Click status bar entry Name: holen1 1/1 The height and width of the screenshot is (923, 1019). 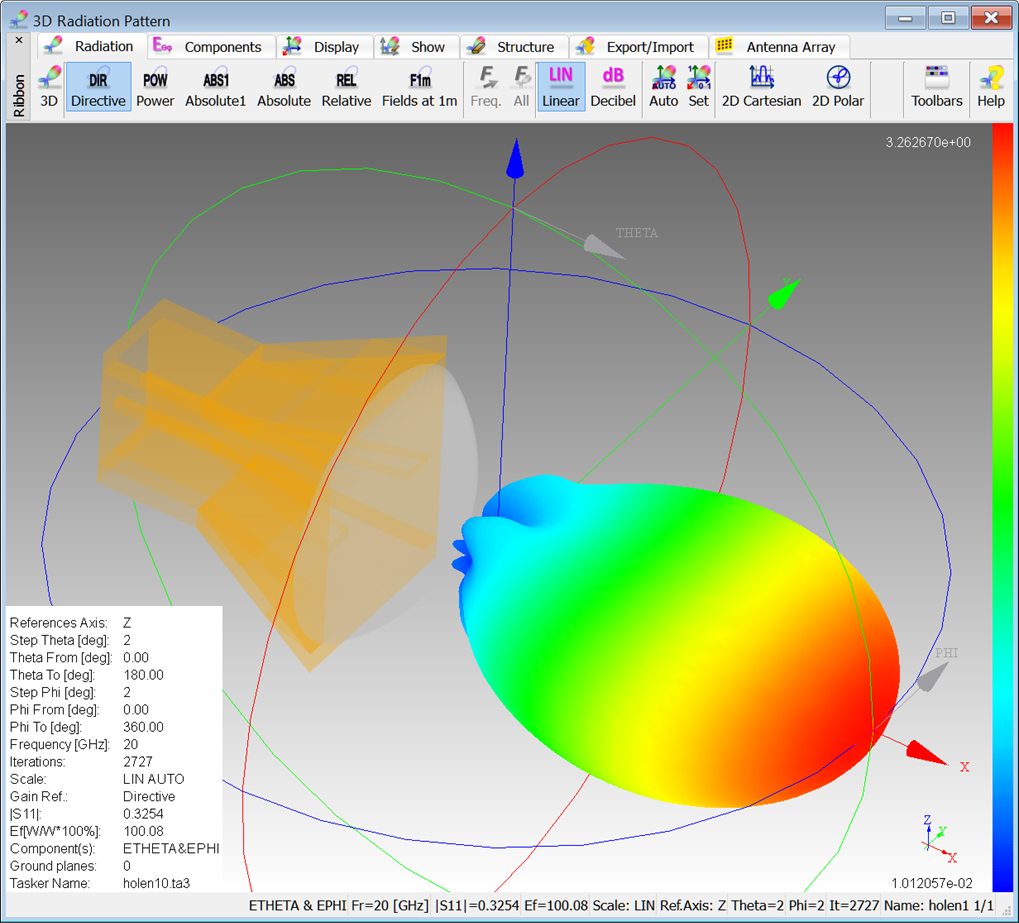[x=938, y=905]
